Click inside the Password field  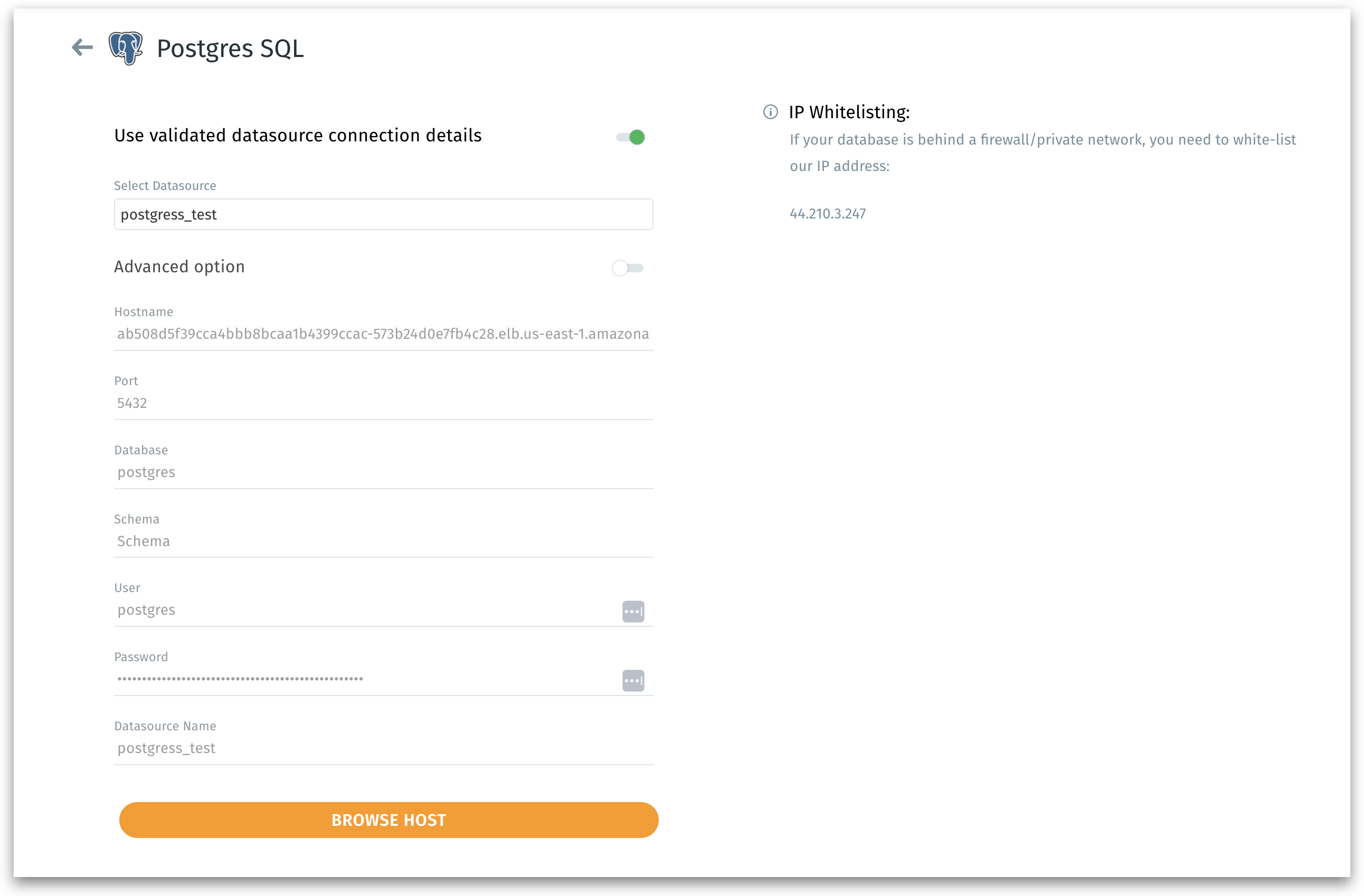coord(367,680)
